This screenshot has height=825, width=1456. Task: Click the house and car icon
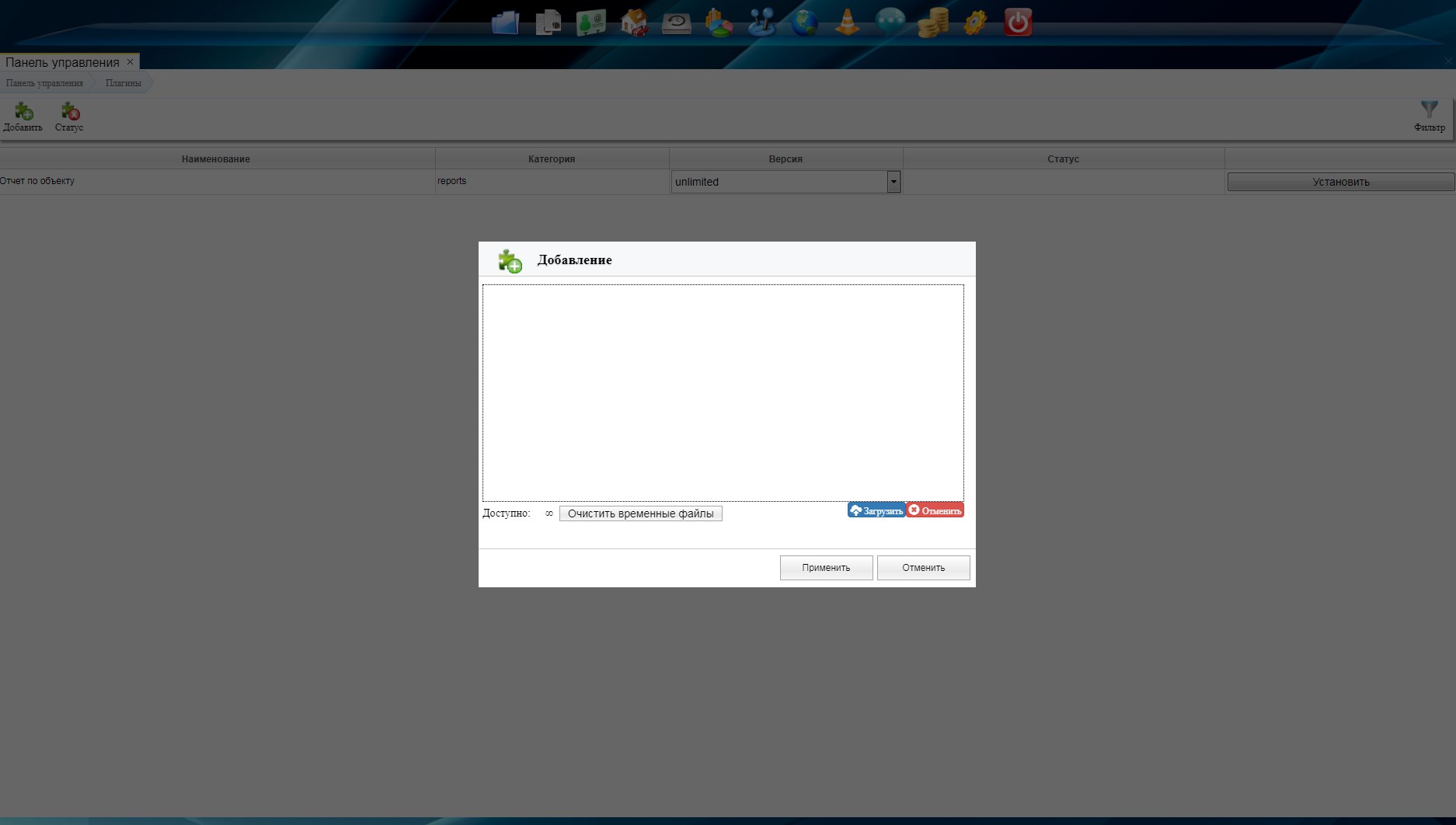pos(634,23)
